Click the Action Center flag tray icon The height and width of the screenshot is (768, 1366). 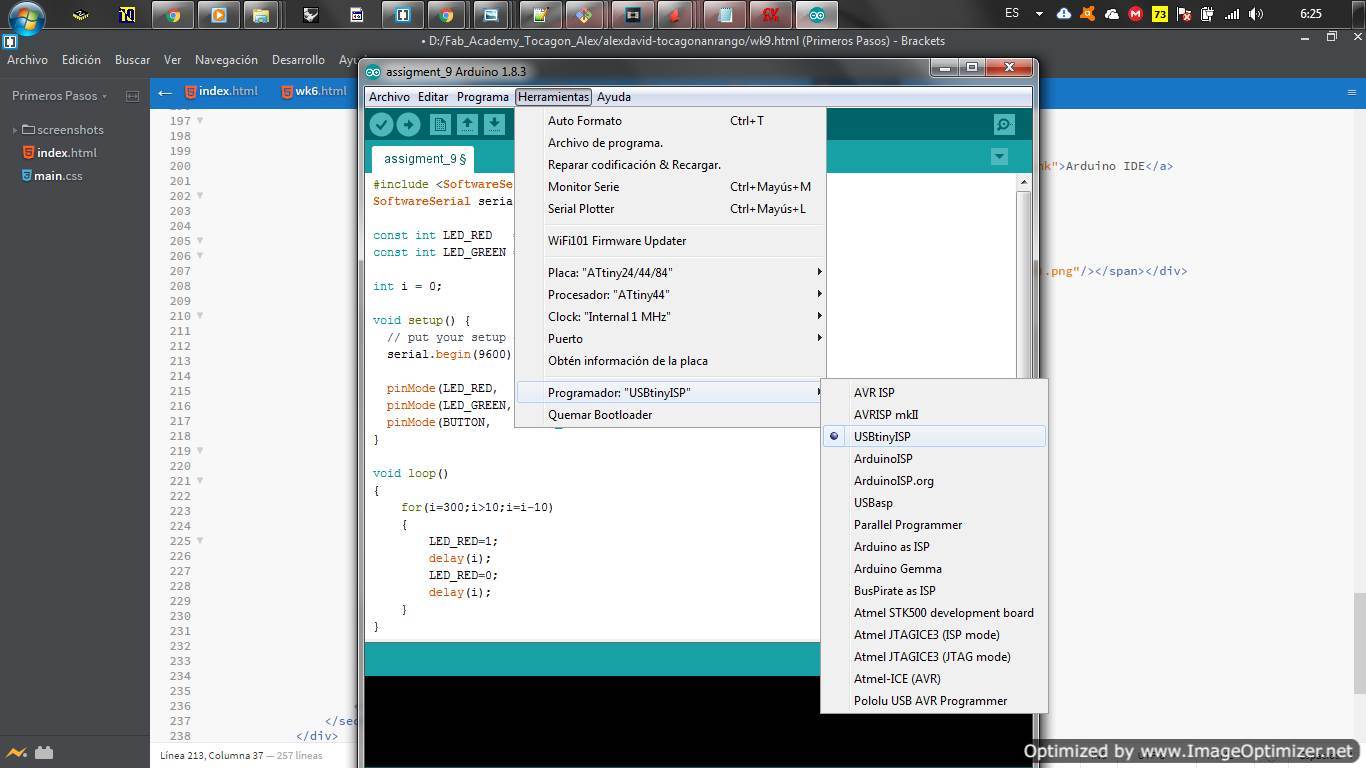pyautogui.click(x=1184, y=14)
